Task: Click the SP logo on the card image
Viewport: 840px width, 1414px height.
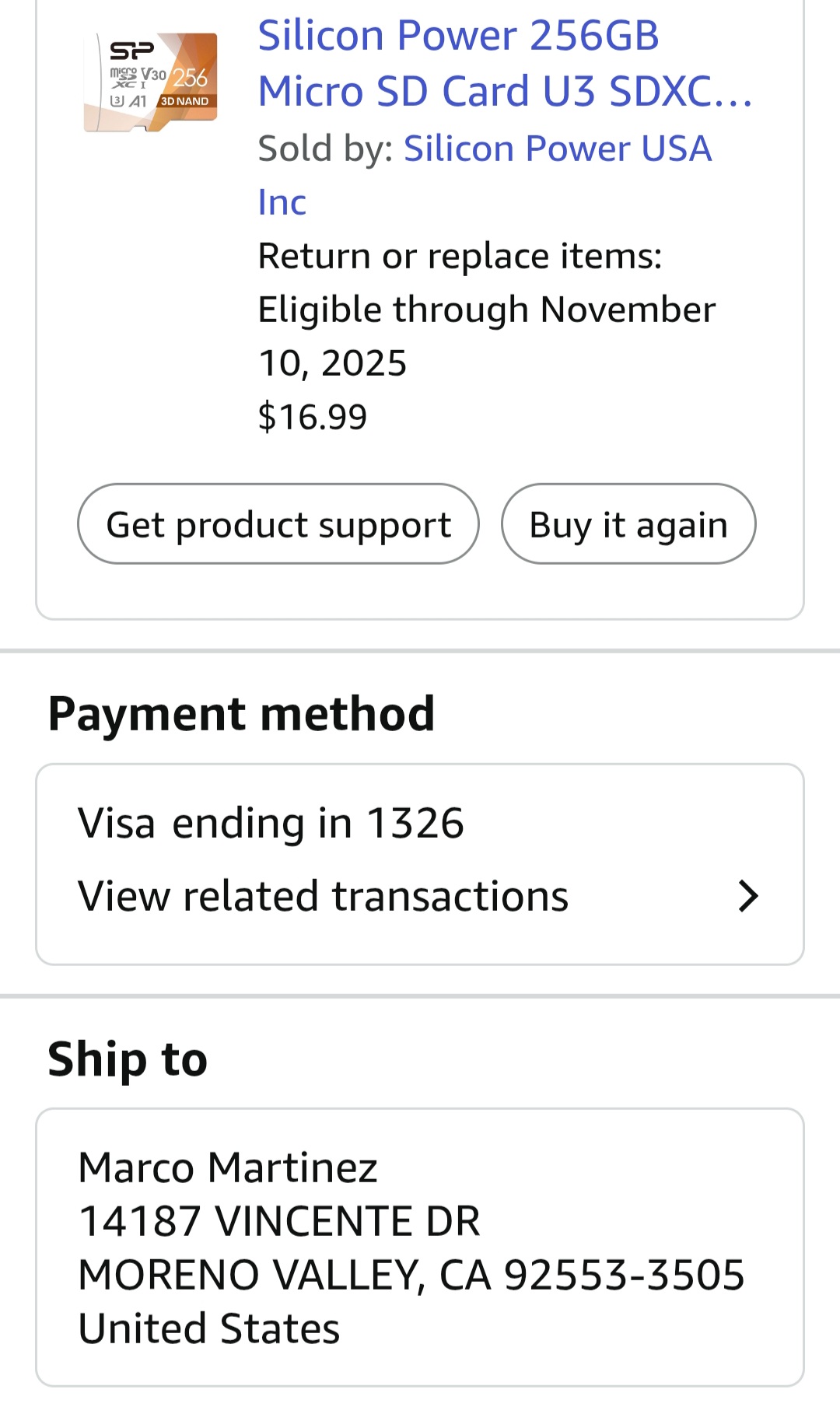Action: [x=131, y=51]
